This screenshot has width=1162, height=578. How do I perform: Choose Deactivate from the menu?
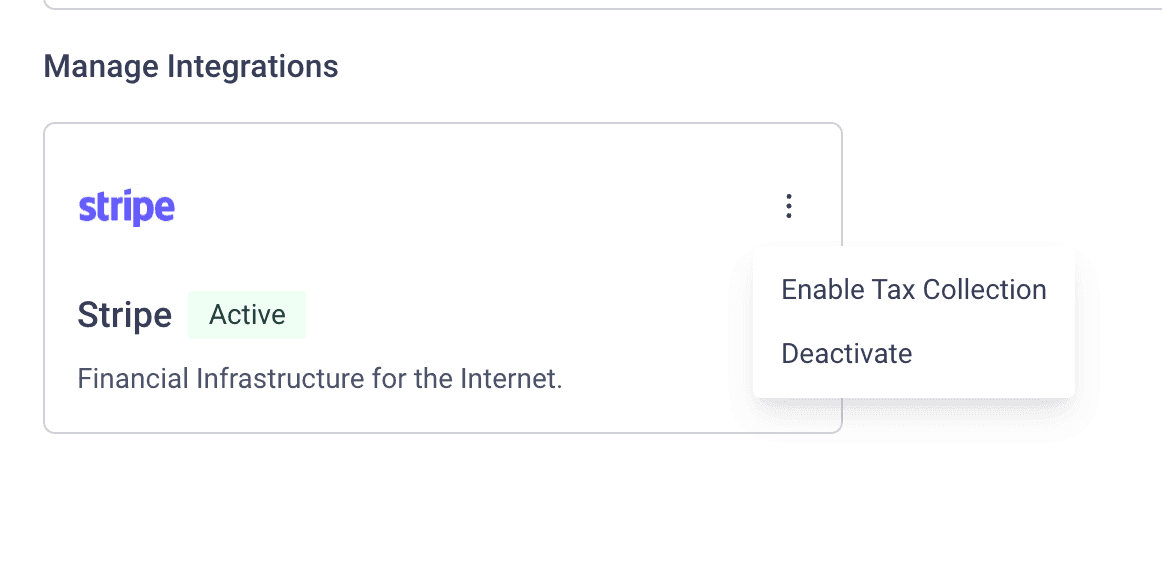click(846, 353)
